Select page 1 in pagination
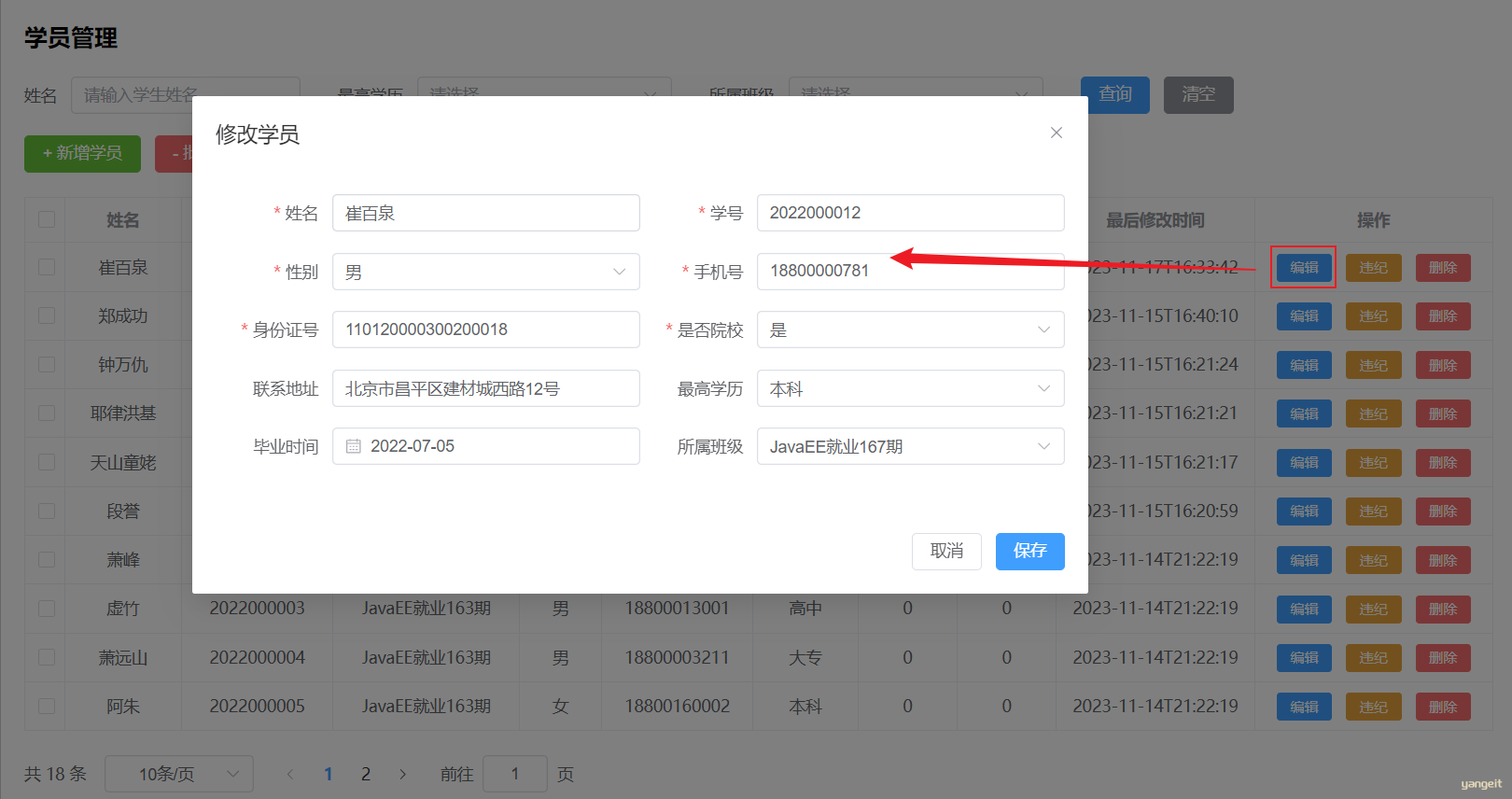1512x799 pixels. pyautogui.click(x=329, y=774)
